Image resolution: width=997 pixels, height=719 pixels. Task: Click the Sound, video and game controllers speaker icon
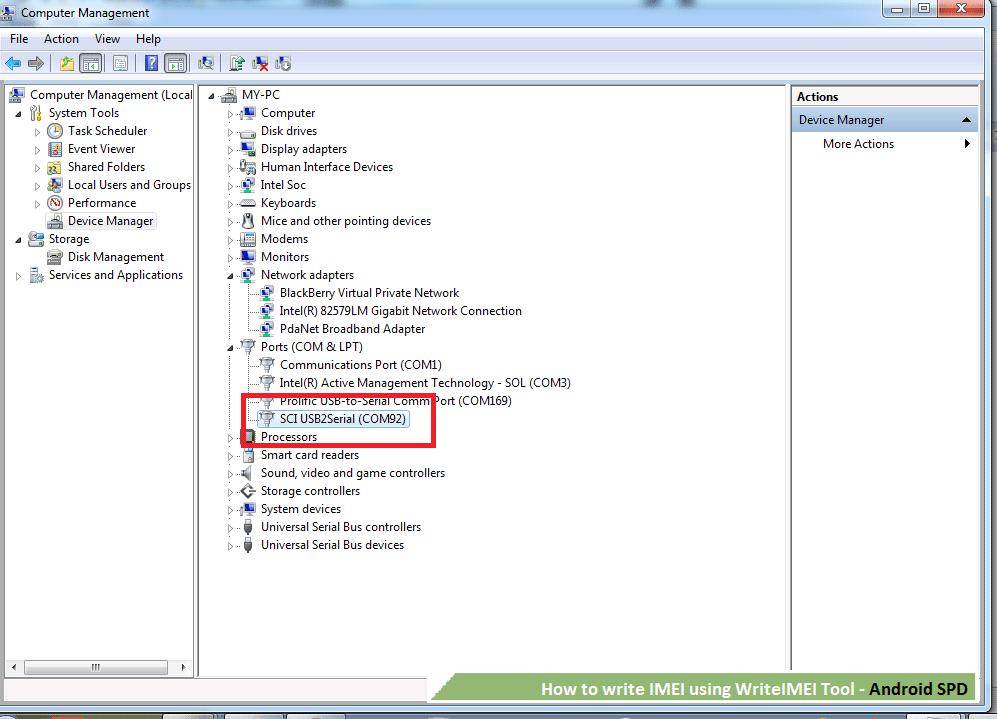247,473
